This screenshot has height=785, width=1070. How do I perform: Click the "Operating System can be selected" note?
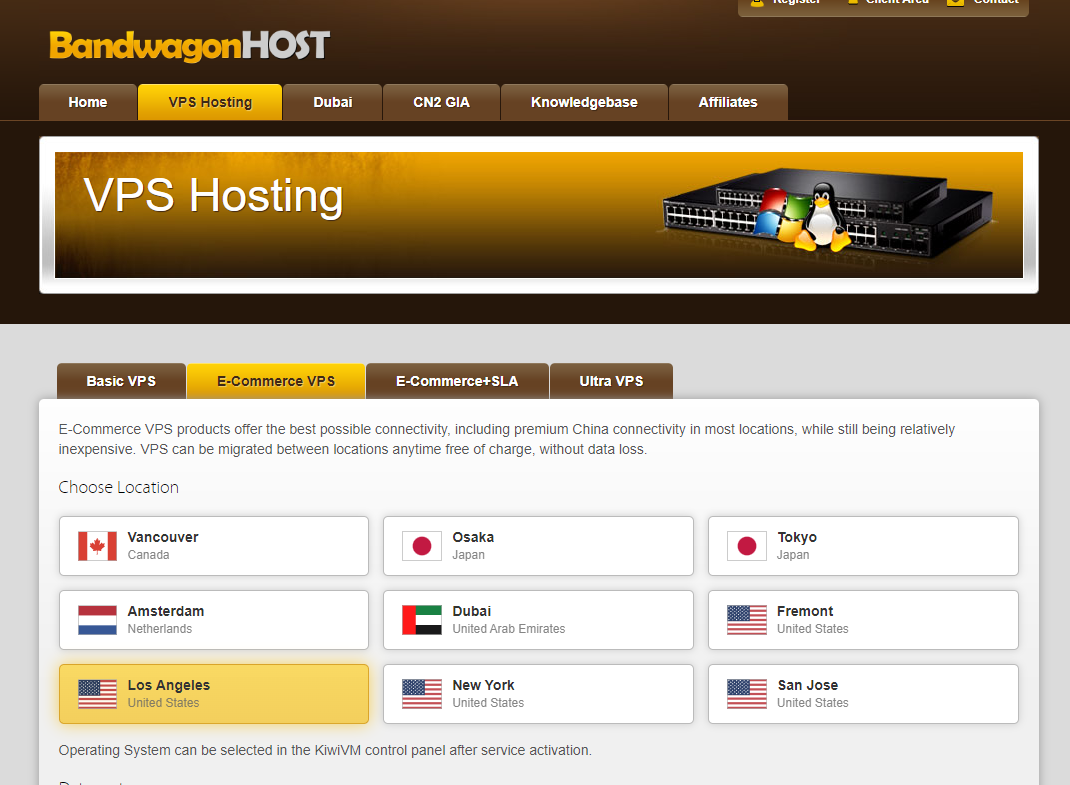click(x=325, y=750)
